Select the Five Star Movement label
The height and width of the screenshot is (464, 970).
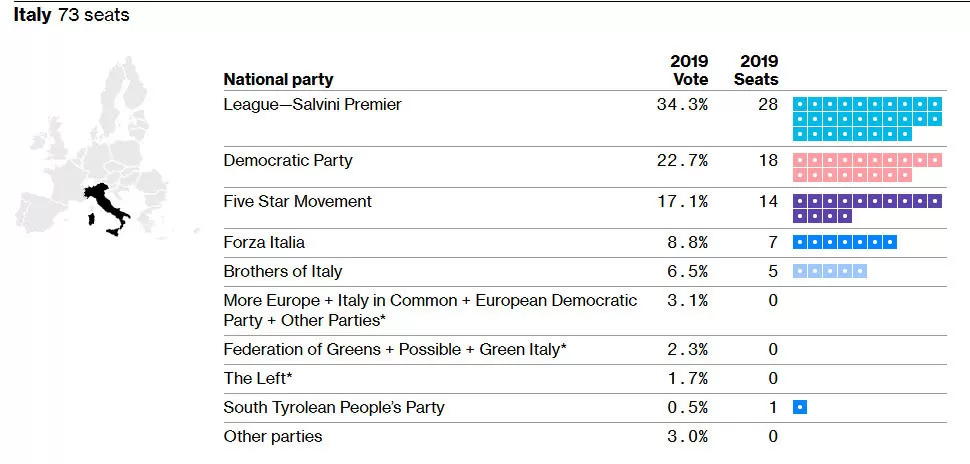pyautogui.click(x=298, y=202)
